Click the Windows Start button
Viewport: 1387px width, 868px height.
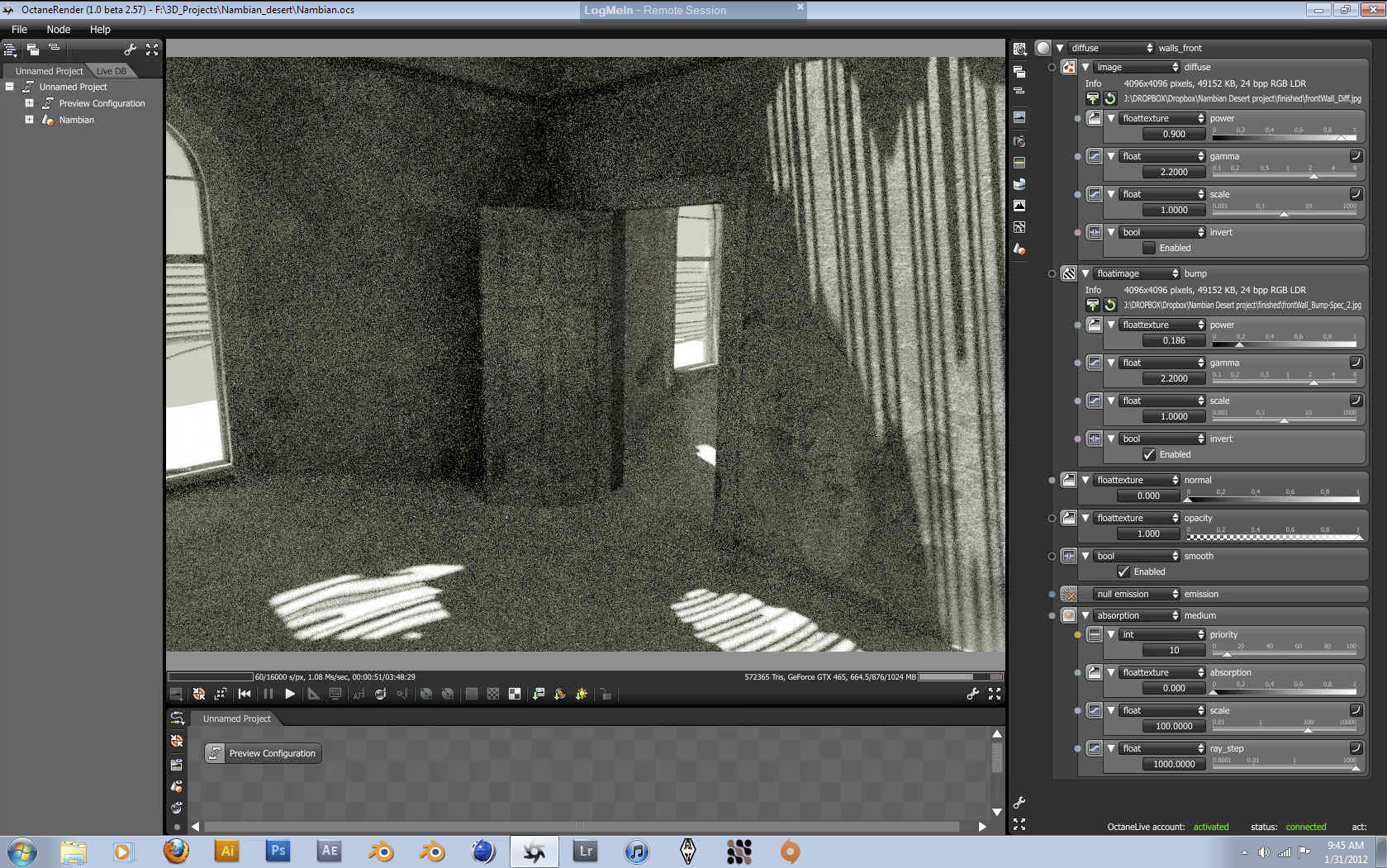(22, 851)
